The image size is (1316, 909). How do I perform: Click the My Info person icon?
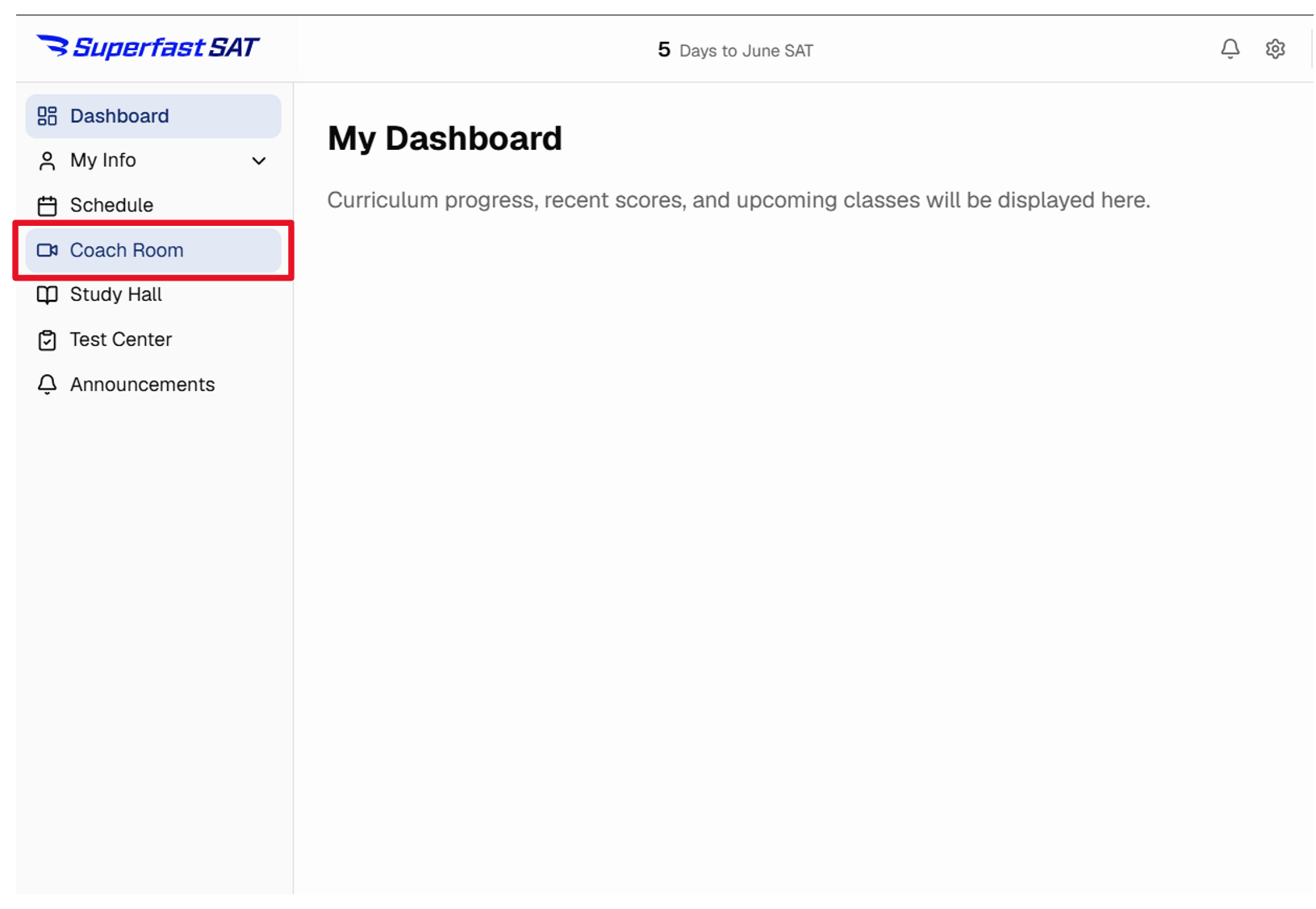pos(48,161)
